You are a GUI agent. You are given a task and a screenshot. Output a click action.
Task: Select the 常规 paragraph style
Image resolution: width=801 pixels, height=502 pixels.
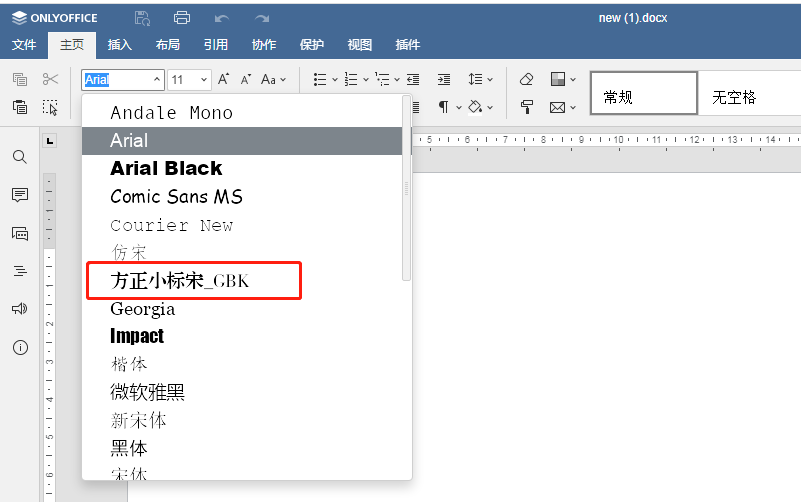[644, 93]
